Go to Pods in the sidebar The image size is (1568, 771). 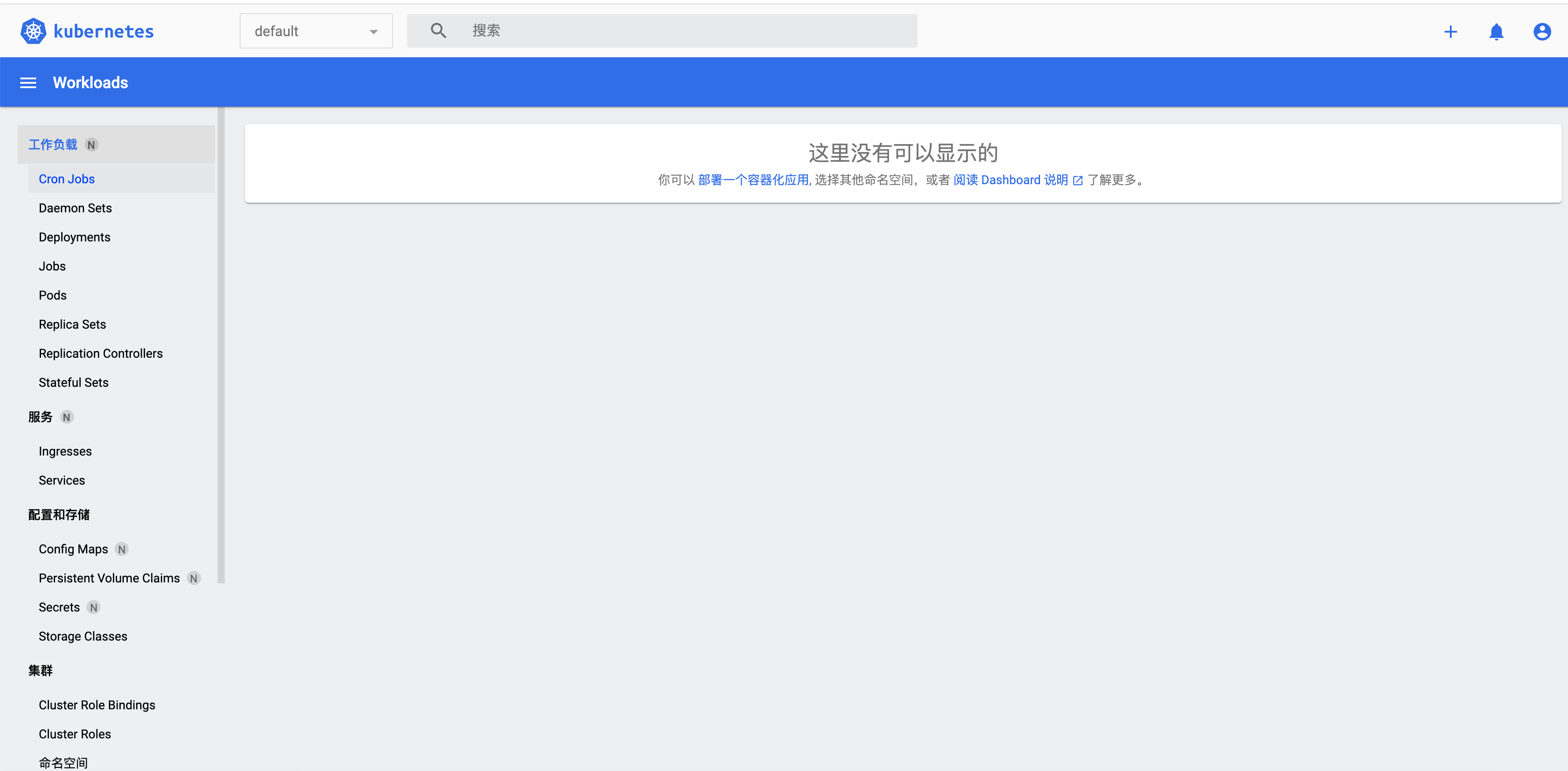(52, 295)
